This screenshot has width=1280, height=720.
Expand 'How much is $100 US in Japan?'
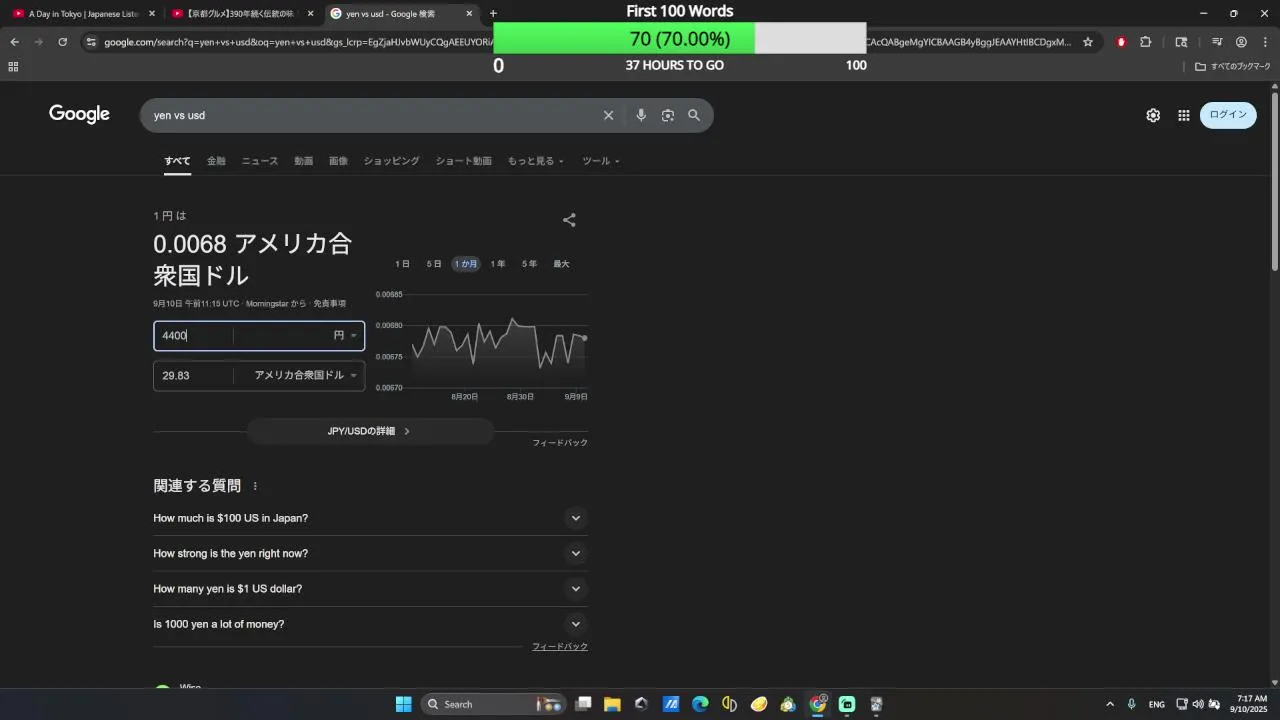(369, 518)
